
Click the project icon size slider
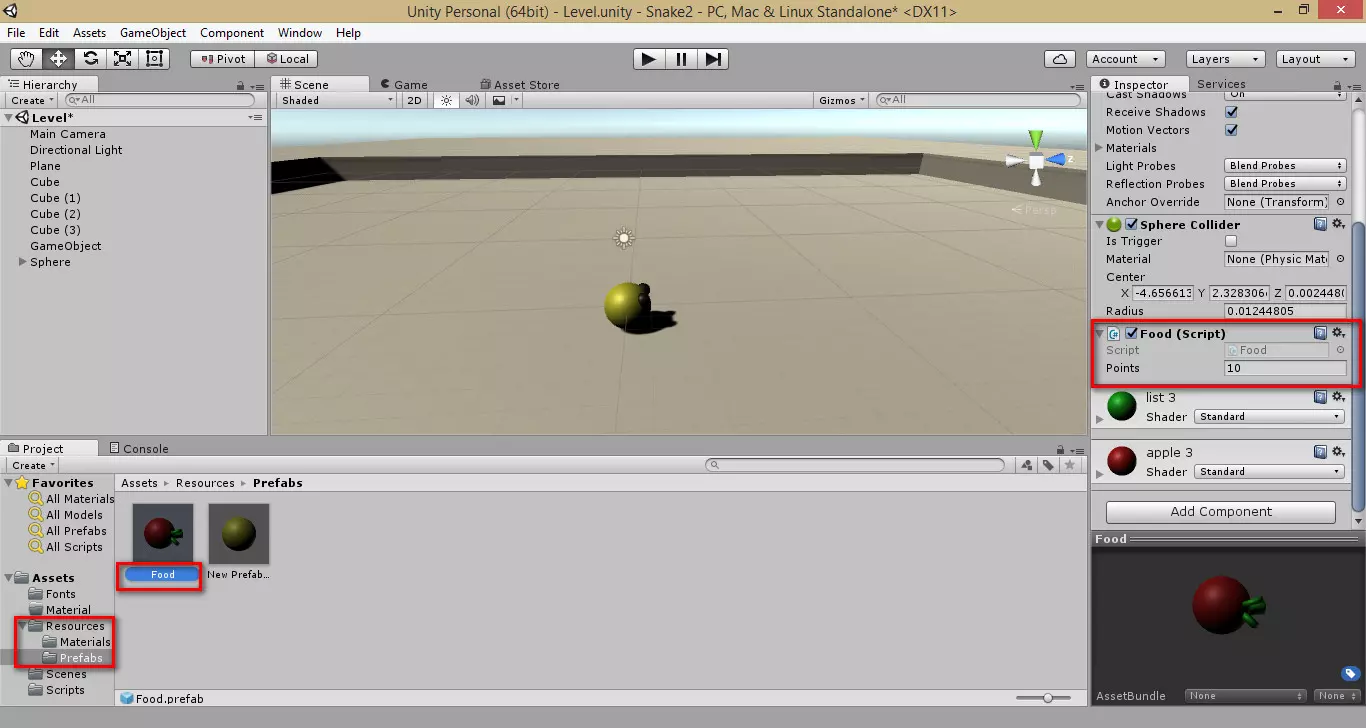tap(1048, 698)
